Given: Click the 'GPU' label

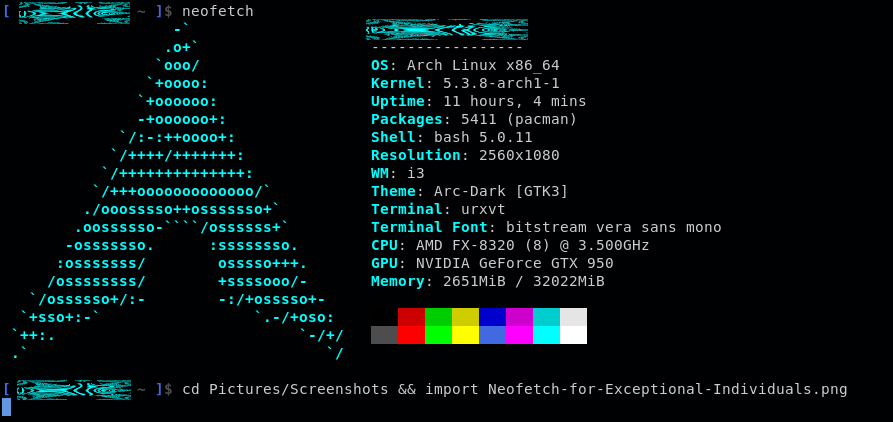Looking at the screenshot, I should 384,264.
